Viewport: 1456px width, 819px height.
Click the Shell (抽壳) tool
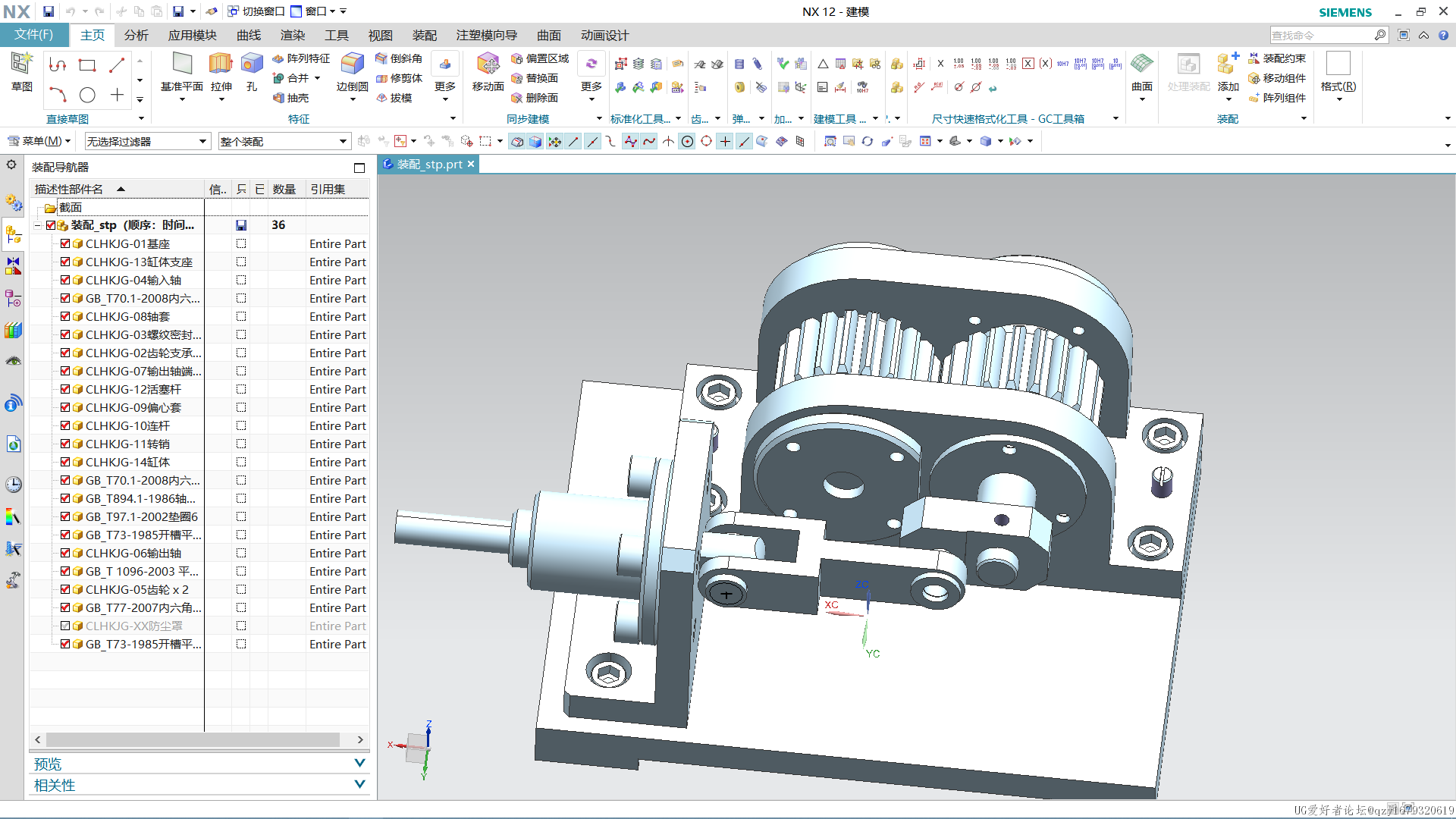point(290,98)
